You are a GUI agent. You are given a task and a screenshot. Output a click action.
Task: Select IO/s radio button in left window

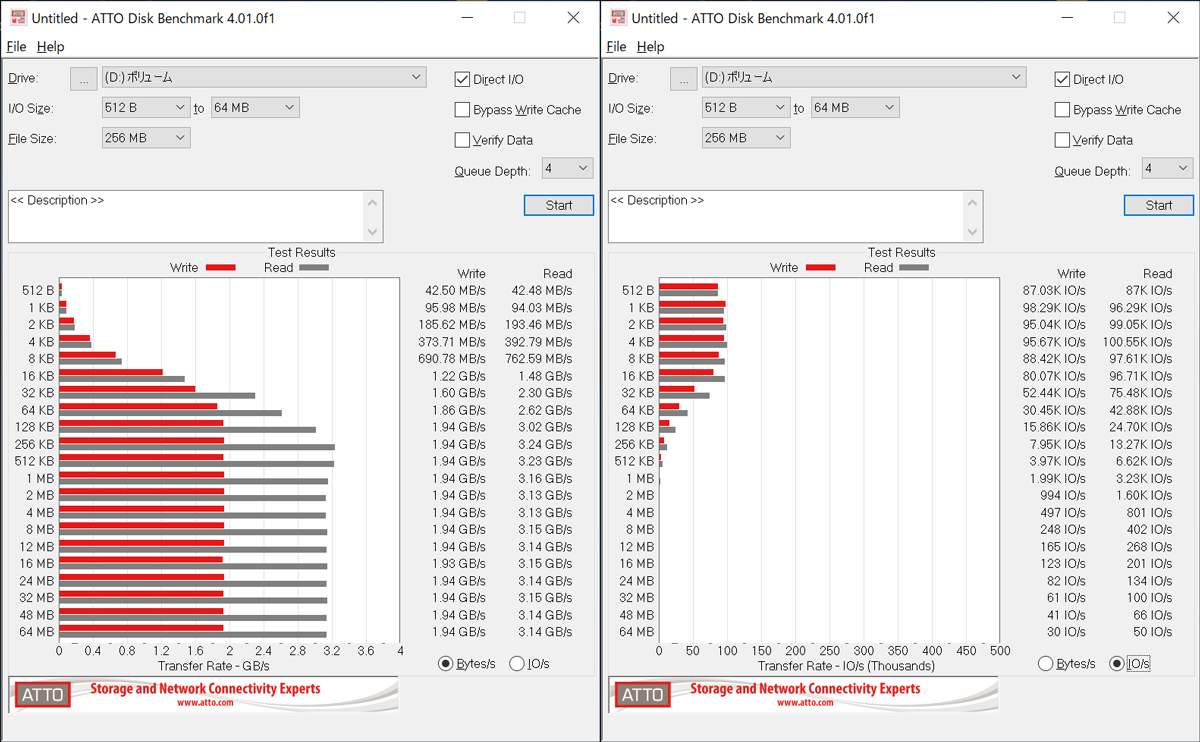[517, 663]
